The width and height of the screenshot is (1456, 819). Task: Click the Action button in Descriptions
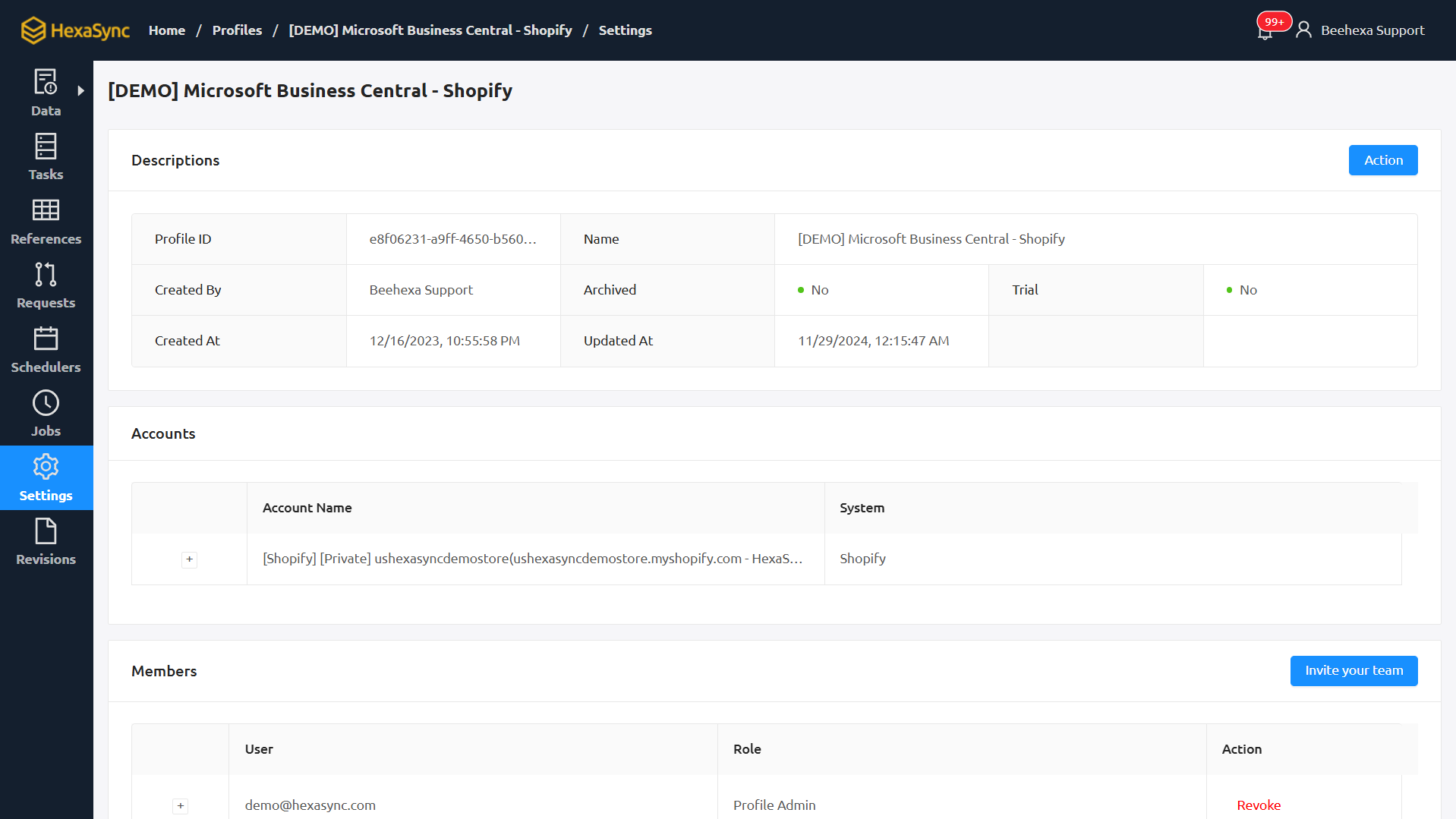pos(1383,160)
